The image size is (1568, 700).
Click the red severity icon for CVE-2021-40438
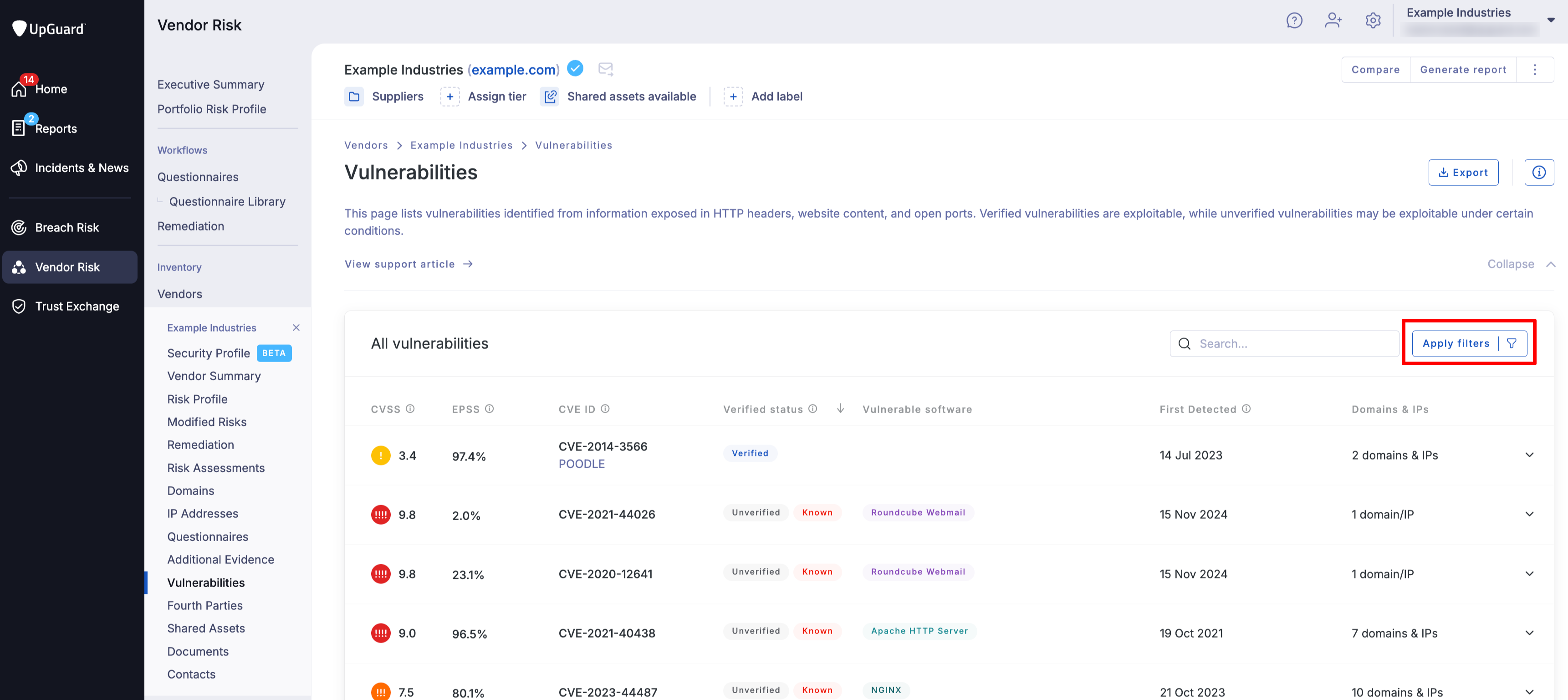pyautogui.click(x=381, y=633)
